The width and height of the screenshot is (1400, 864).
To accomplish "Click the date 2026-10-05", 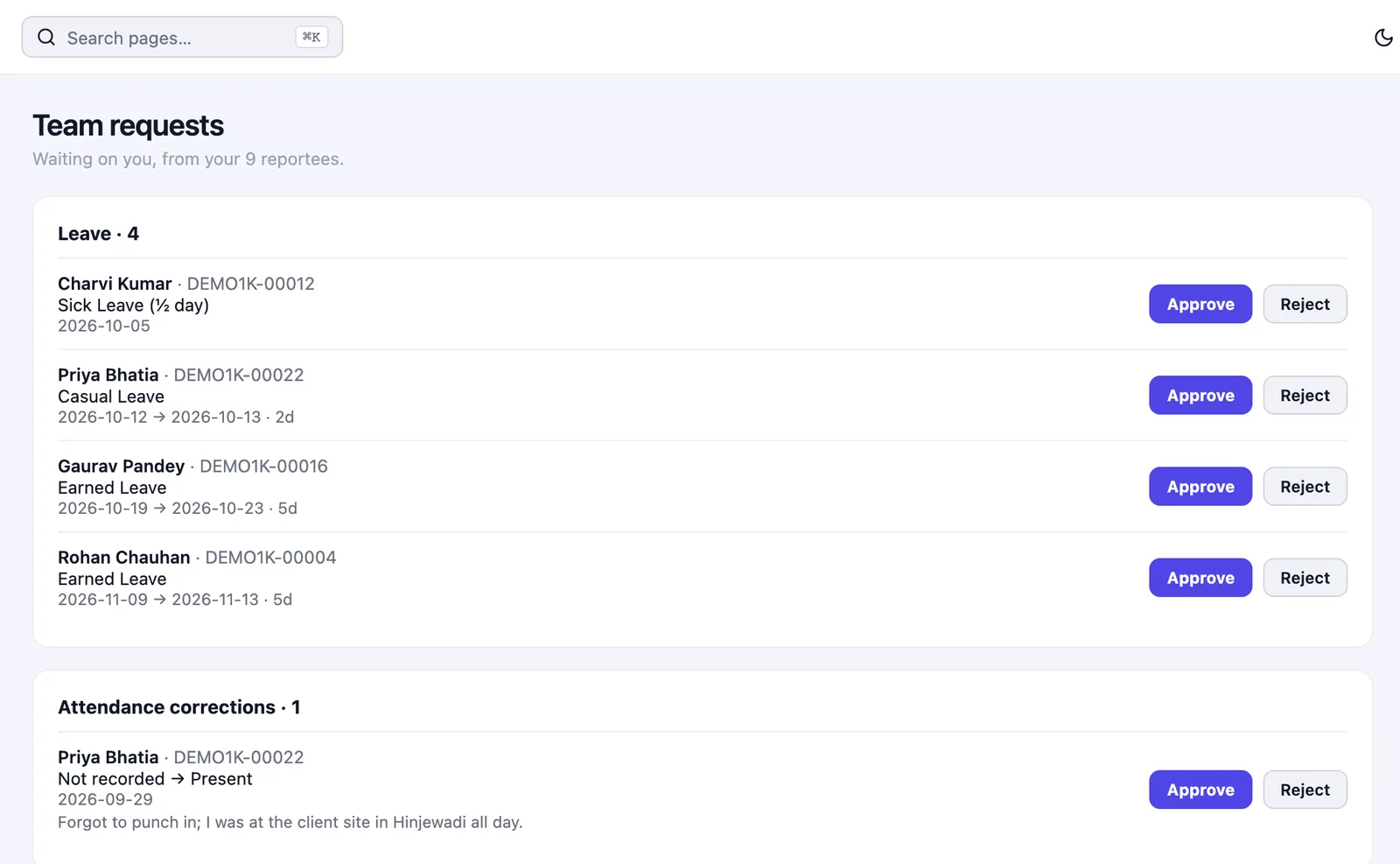I will pyautogui.click(x=104, y=326).
